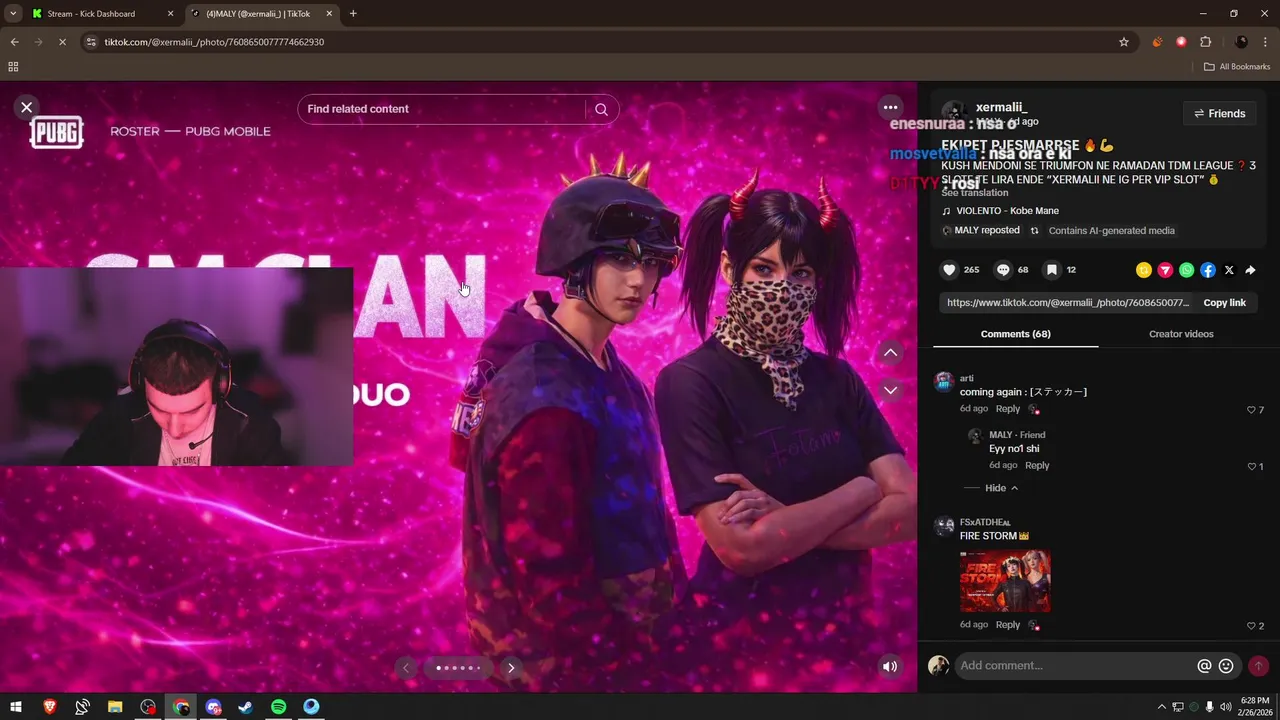Click the search magnifier icon
Screen dimensions: 1280x720
click(601, 109)
